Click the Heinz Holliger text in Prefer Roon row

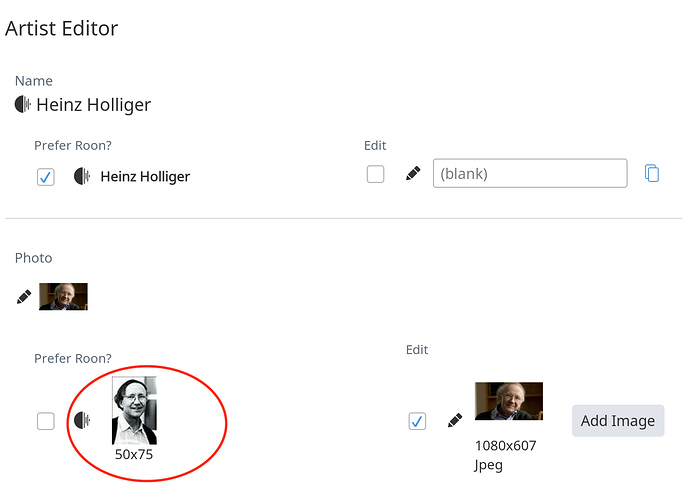coord(145,177)
